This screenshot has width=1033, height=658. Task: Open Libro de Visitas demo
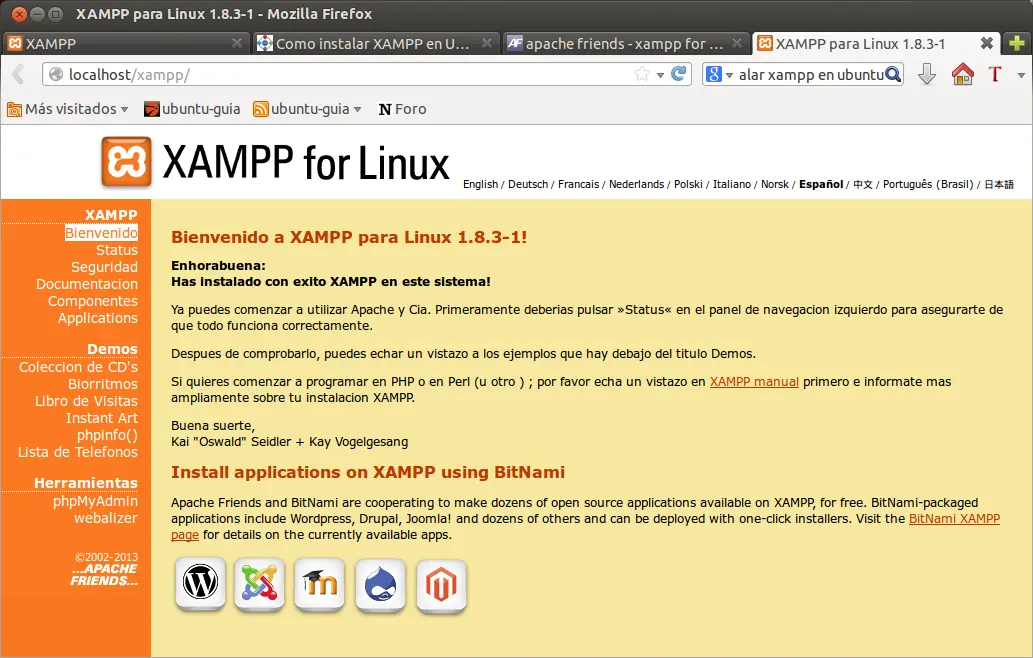(x=86, y=401)
